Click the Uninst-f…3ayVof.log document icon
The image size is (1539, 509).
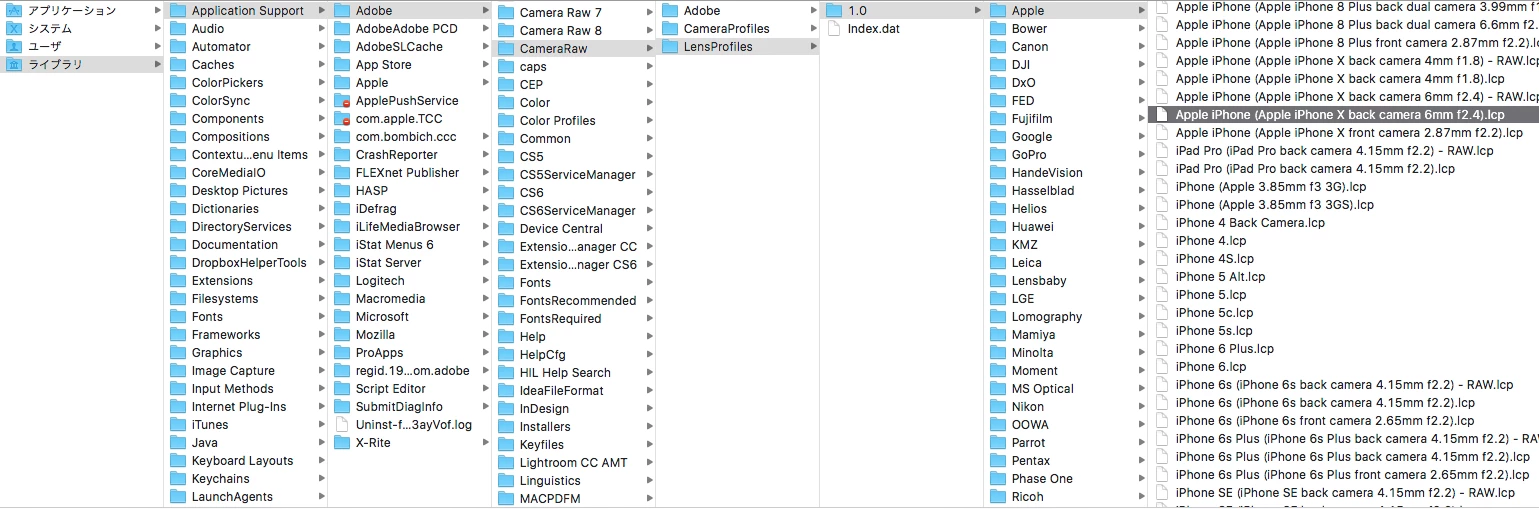341,424
